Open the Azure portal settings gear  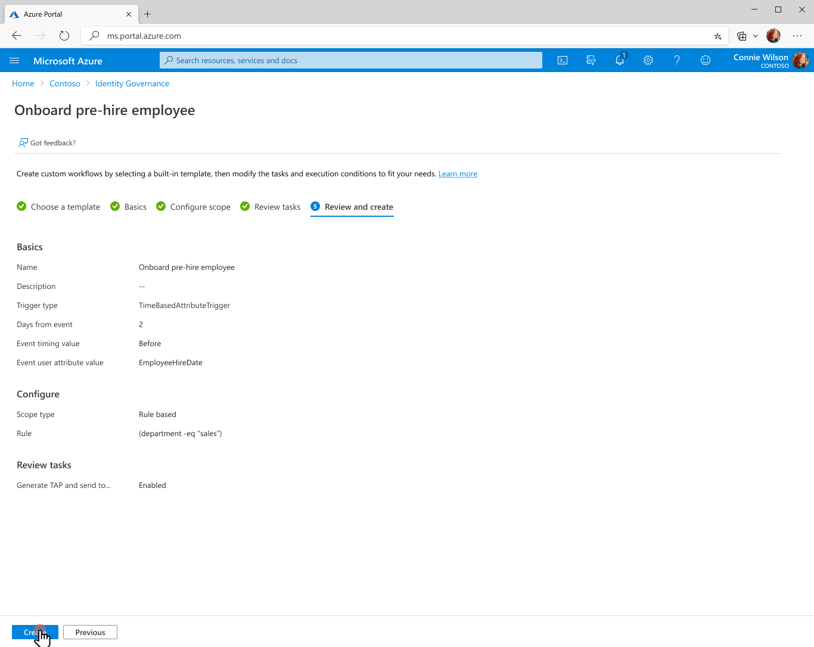pos(648,60)
